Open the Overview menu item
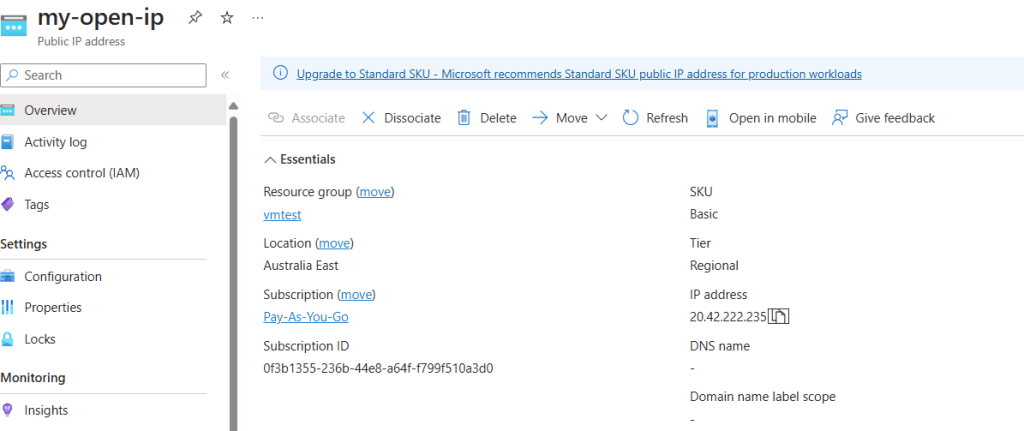 pos(113,110)
